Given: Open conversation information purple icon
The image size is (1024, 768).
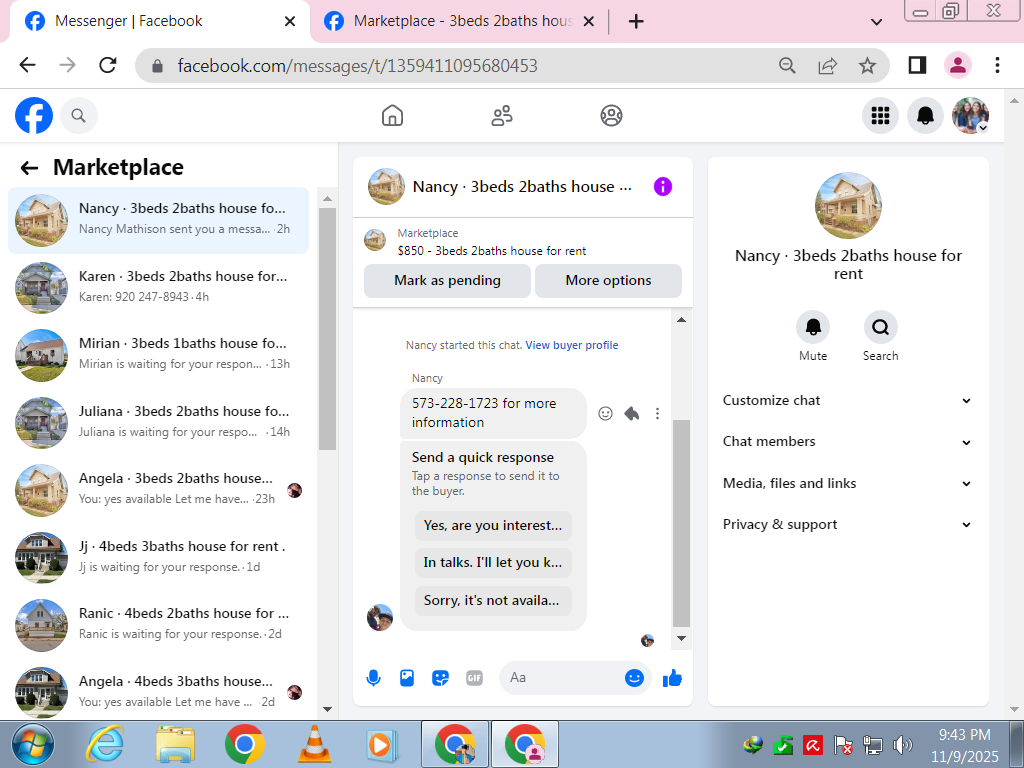Looking at the screenshot, I should [662, 187].
